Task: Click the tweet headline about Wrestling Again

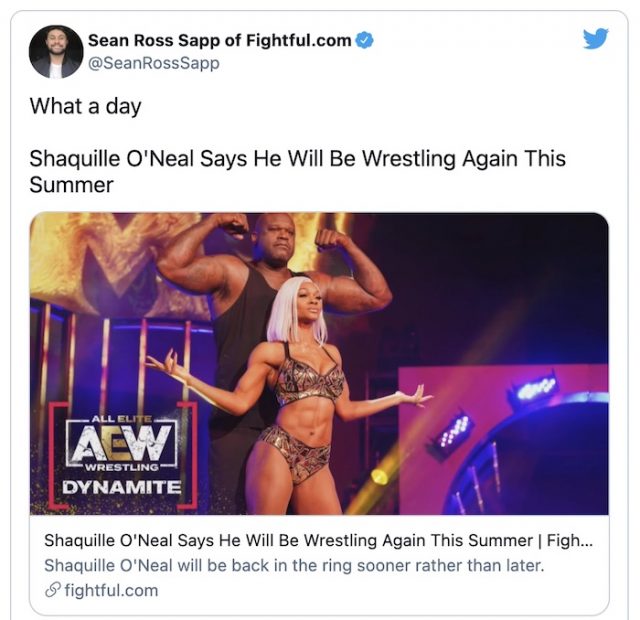Action: pyautogui.click(x=298, y=171)
